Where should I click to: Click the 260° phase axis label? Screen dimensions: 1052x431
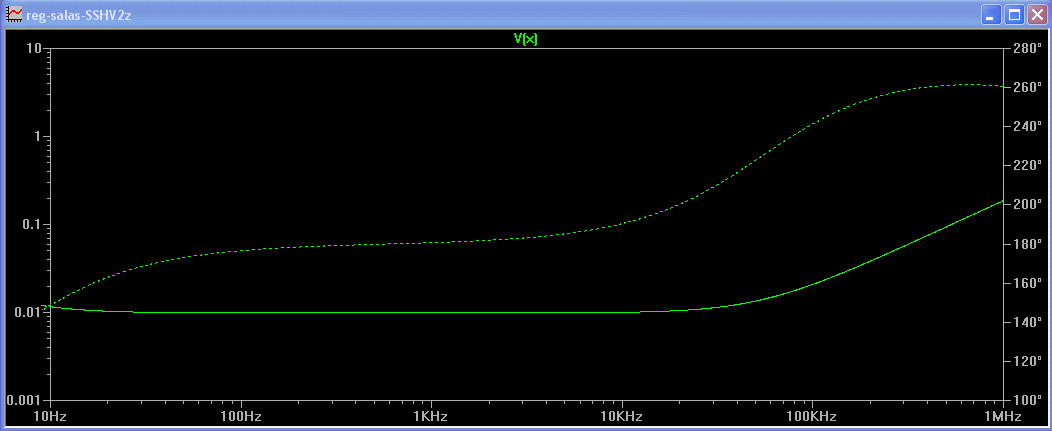click(x=1027, y=87)
